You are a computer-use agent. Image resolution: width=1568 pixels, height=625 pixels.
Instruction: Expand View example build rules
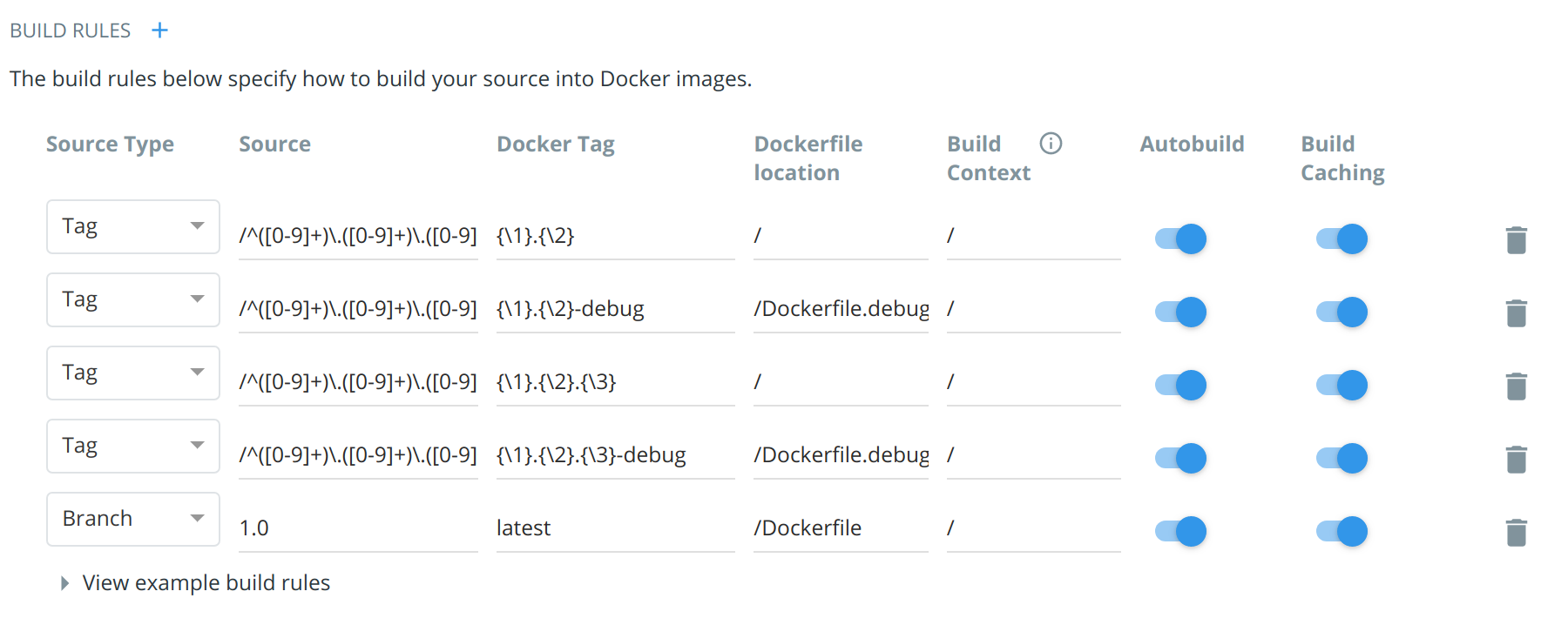206,582
